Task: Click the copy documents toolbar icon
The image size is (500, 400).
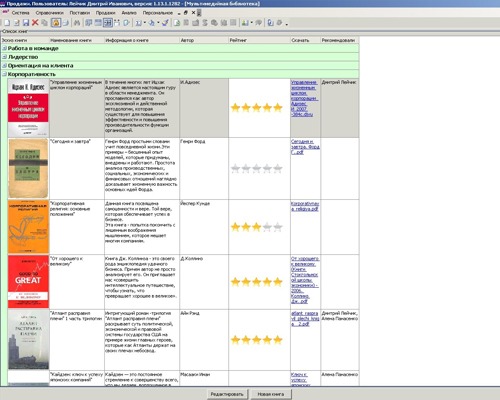Action: (44, 23)
